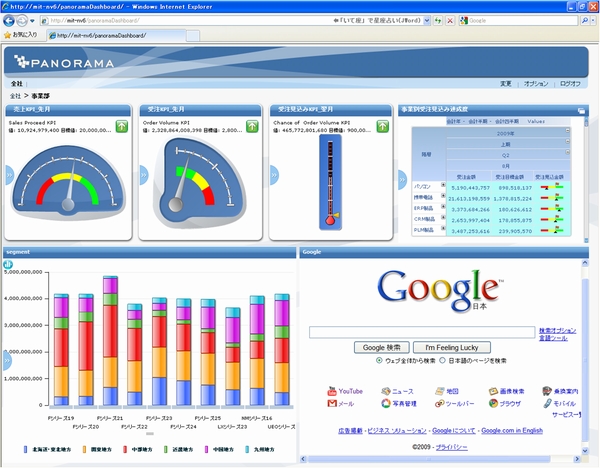
Task: Open the Chrome browser icon link
Action: 493,403
